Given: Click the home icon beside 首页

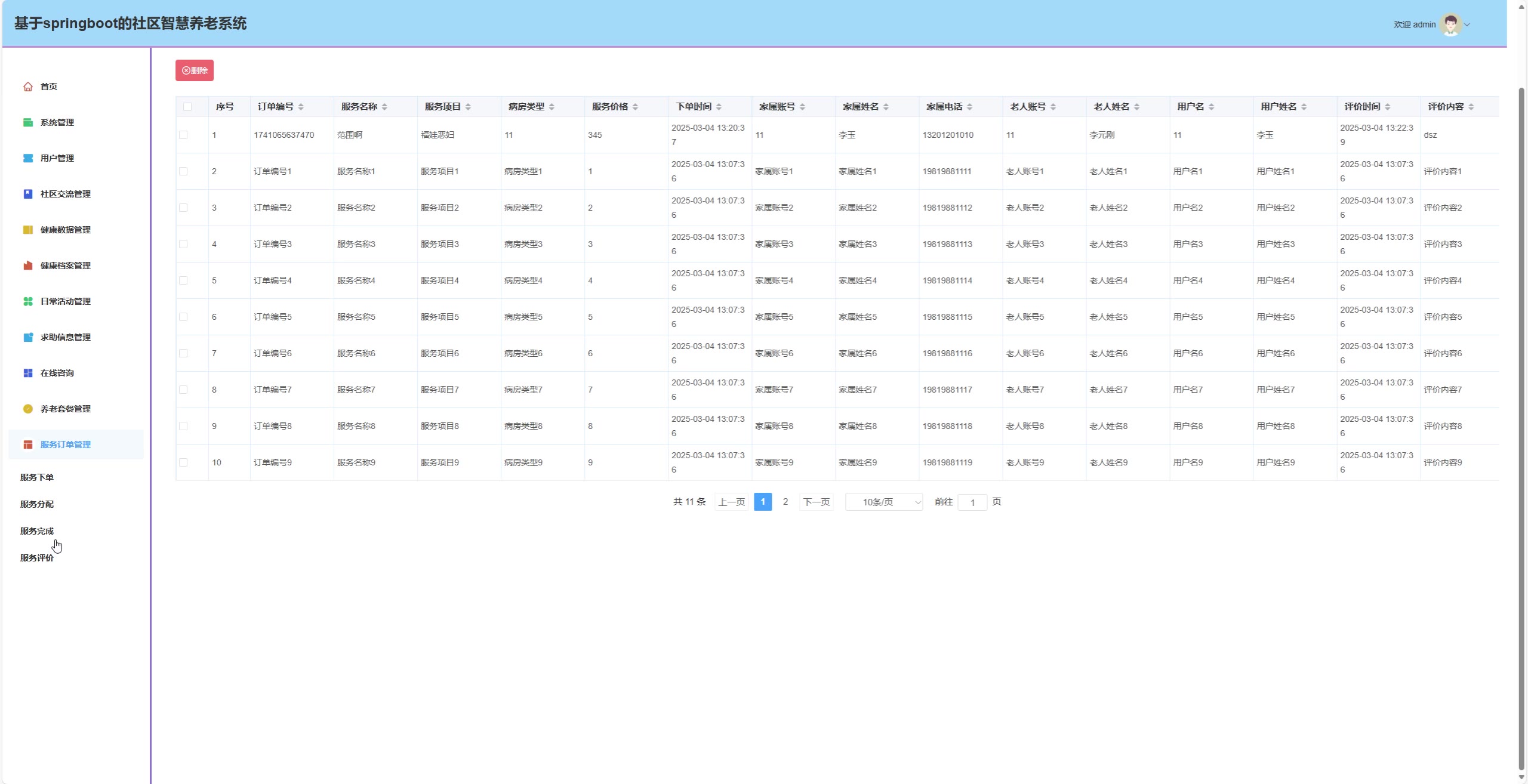Looking at the screenshot, I should click(x=28, y=87).
